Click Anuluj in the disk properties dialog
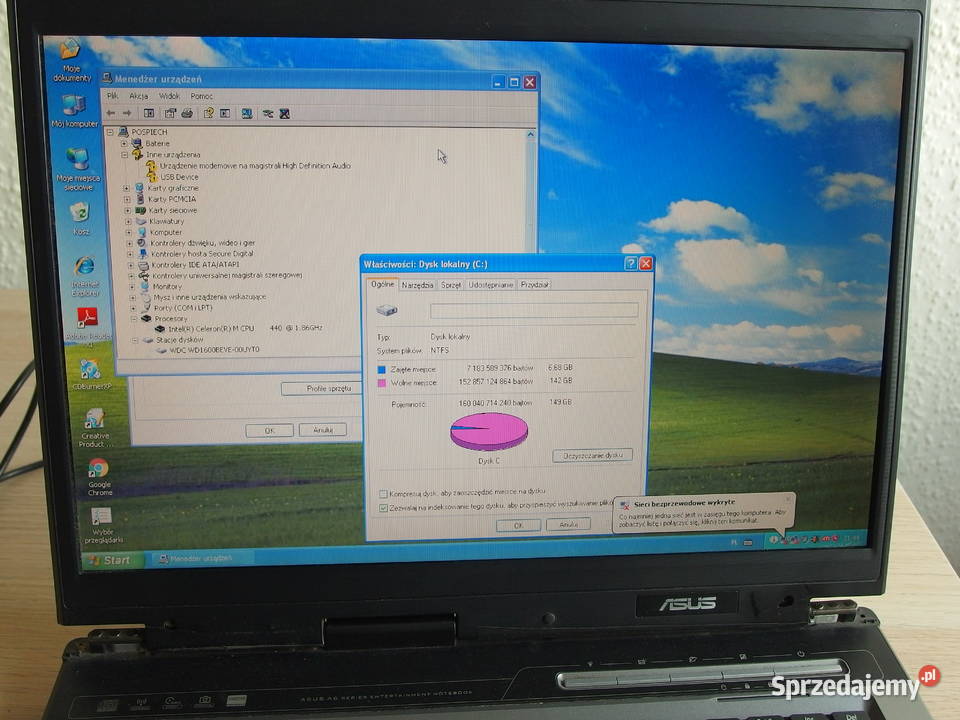960x720 pixels. coord(568,525)
